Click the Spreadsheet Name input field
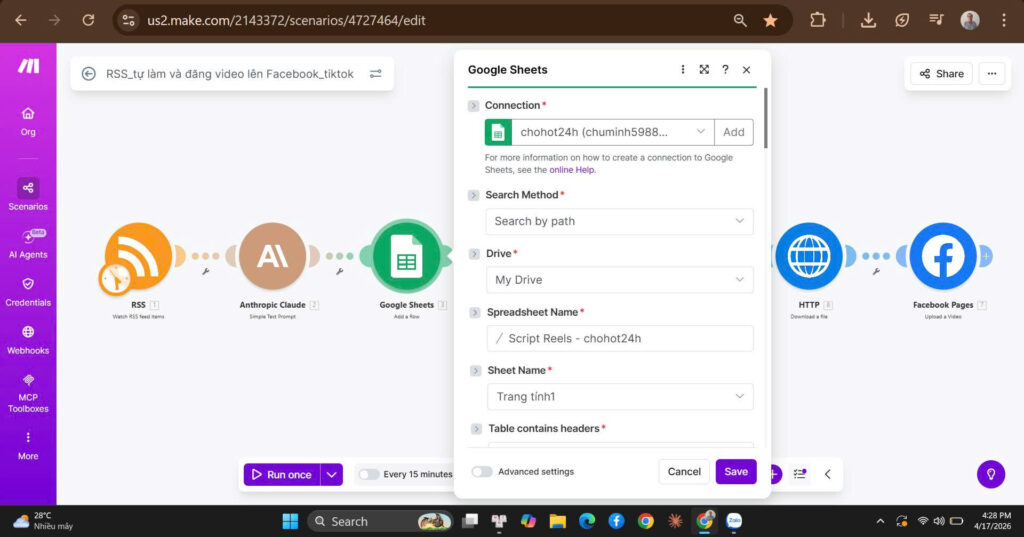Image resolution: width=1024 pixels, height=537 pixels. coord(619,338)
